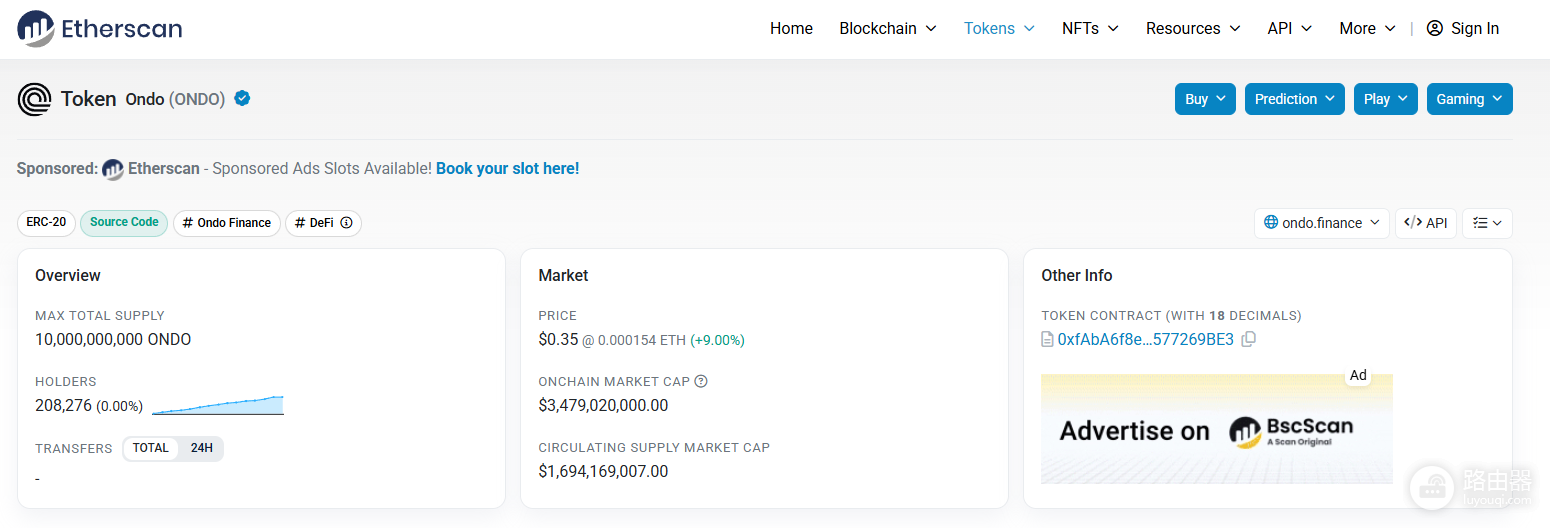Click the Ad label on banner
1550x528 pixels.
(1358, 375)
